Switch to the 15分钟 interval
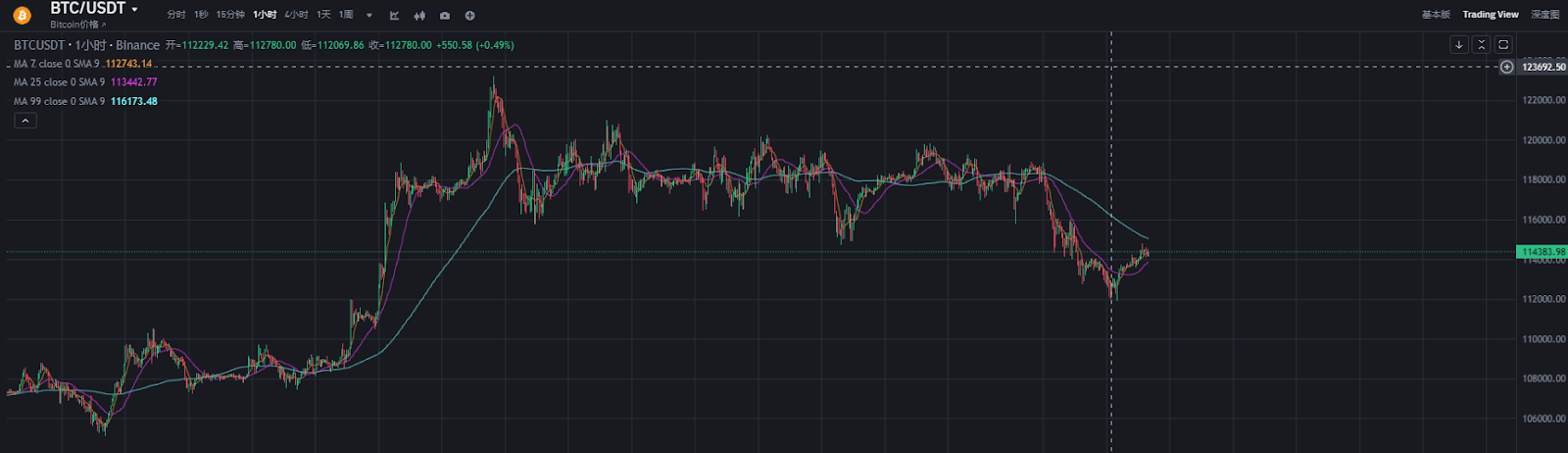The image size is (1568, 453). point(230,15)
